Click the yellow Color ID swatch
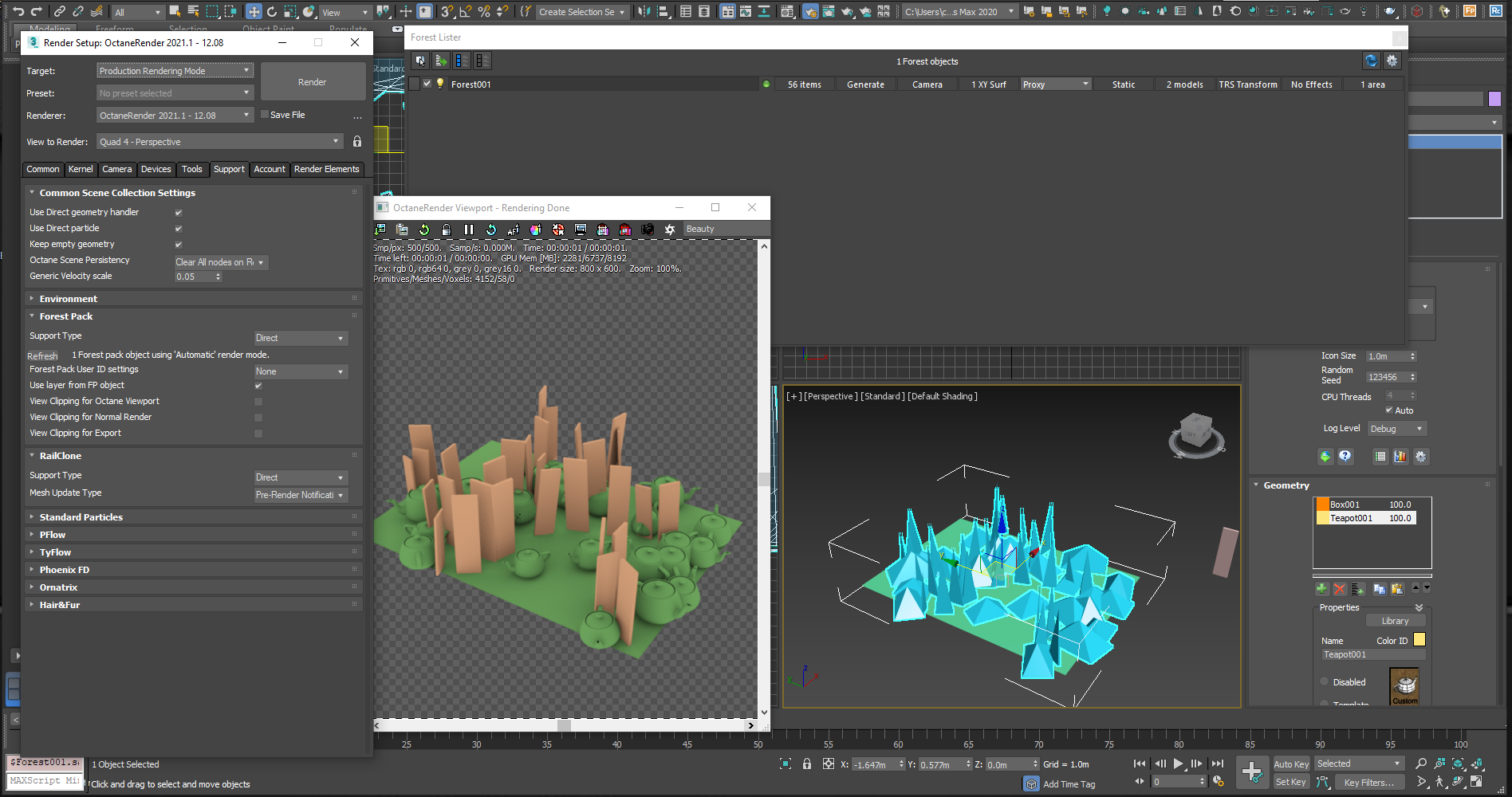This screenshot has width=1512, height=797. tap(1419, 640)
